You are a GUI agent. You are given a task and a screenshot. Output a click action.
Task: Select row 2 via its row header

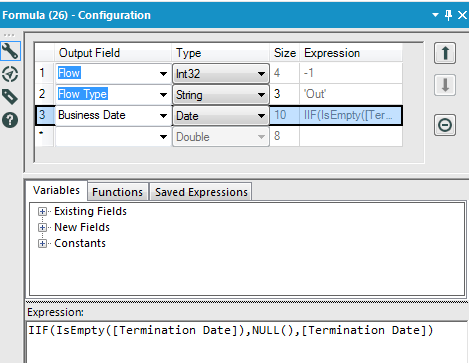(x=44, y=94)
